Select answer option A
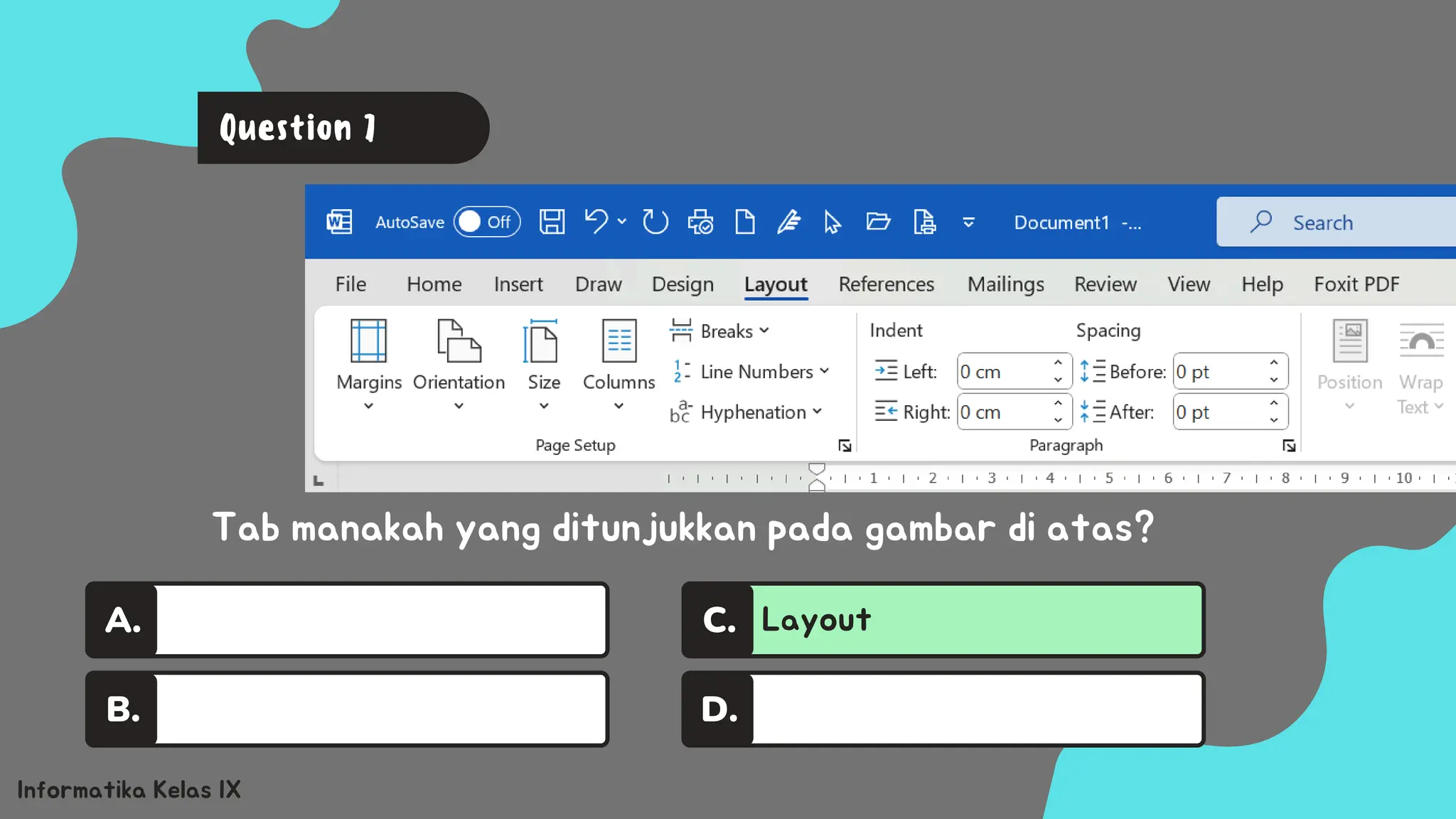The height and width of the screenshot is (819, 1456). point(347,620)
